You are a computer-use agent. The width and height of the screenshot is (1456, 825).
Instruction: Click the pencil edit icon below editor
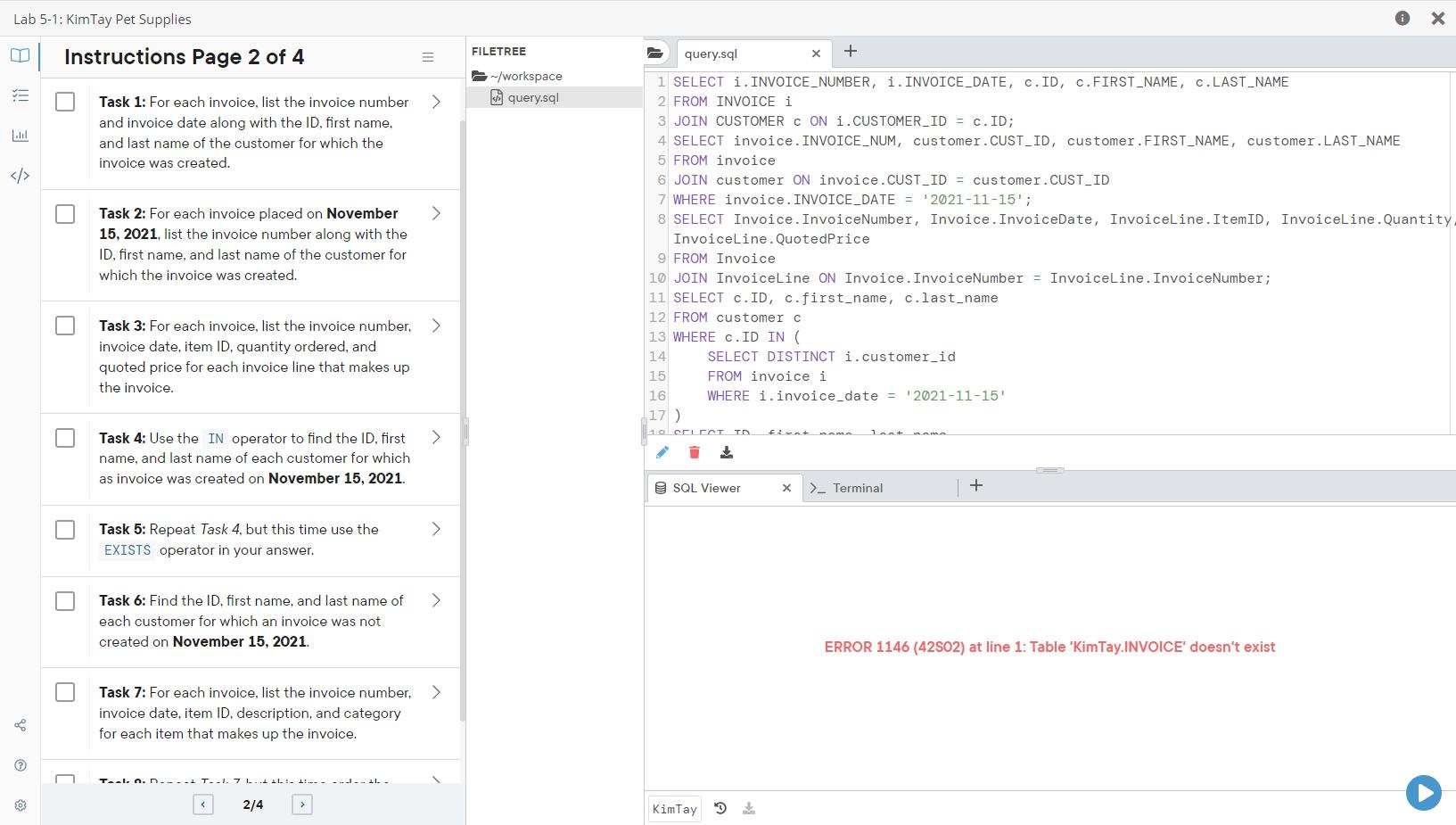pyautogui.click(x=662, y=452)
